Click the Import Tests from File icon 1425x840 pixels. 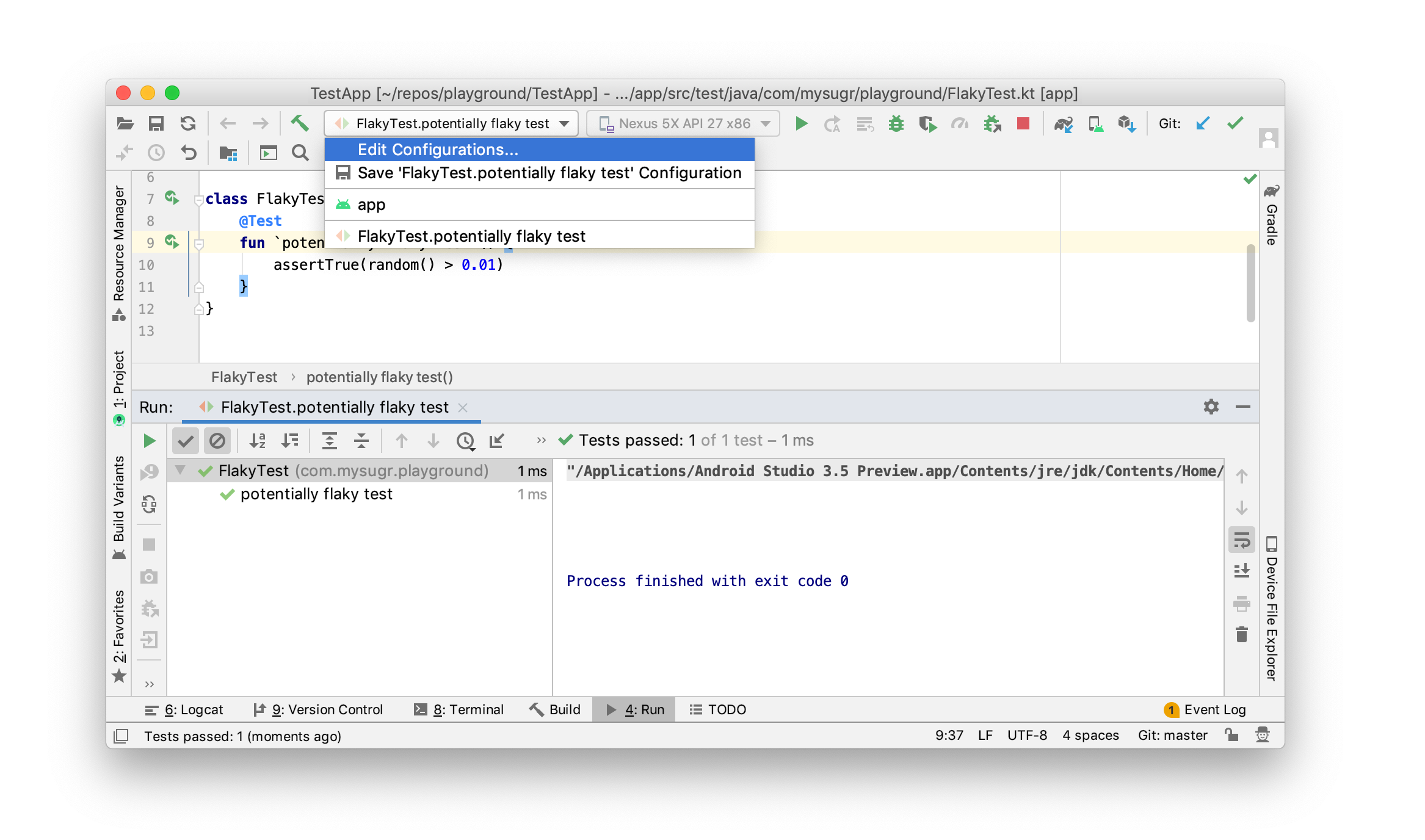(x=497, y=441)
